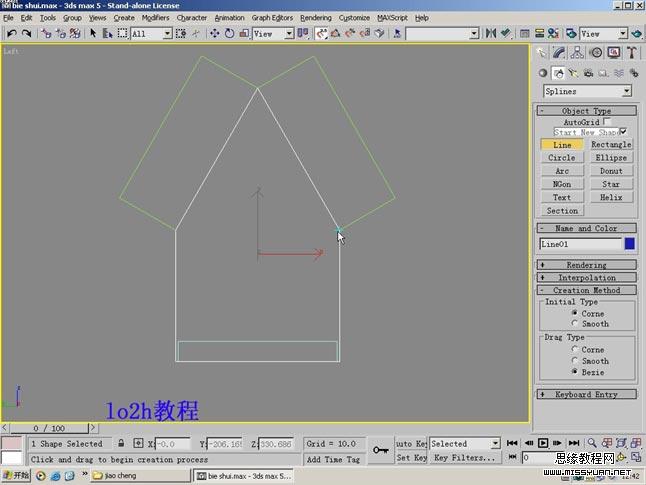Open the Selected key filter dropdown
646x485 pixels.
tap(465, 444)
